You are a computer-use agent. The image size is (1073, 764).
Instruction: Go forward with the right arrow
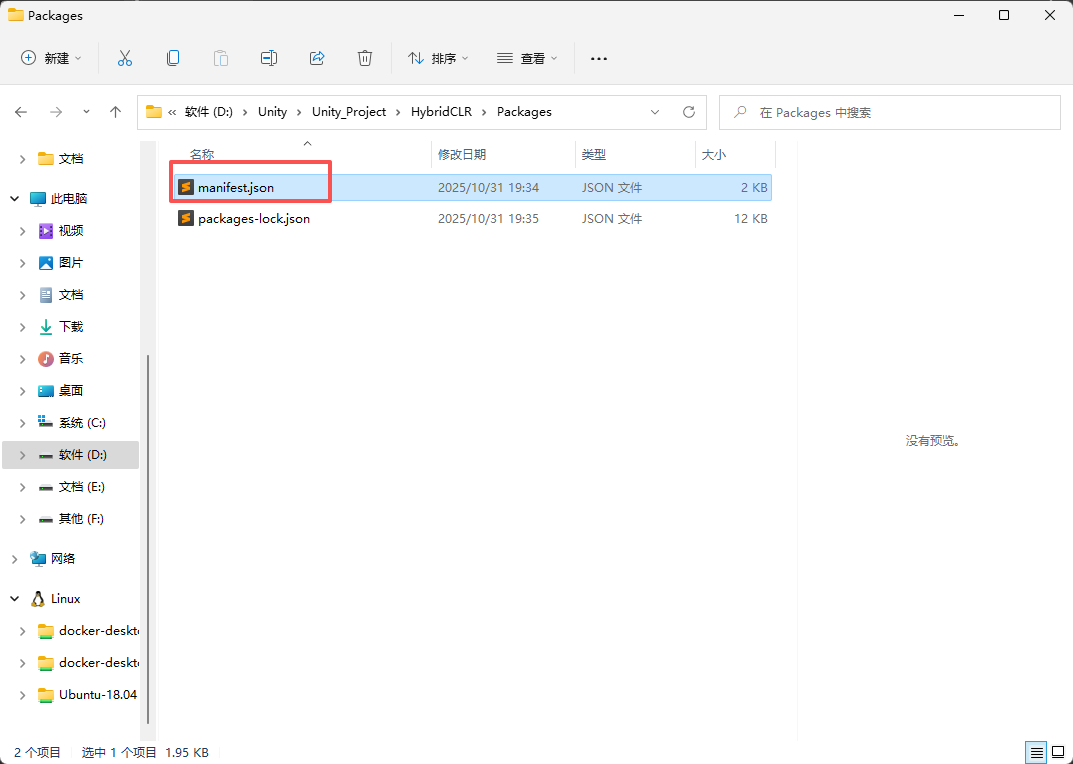pos(56,112)
